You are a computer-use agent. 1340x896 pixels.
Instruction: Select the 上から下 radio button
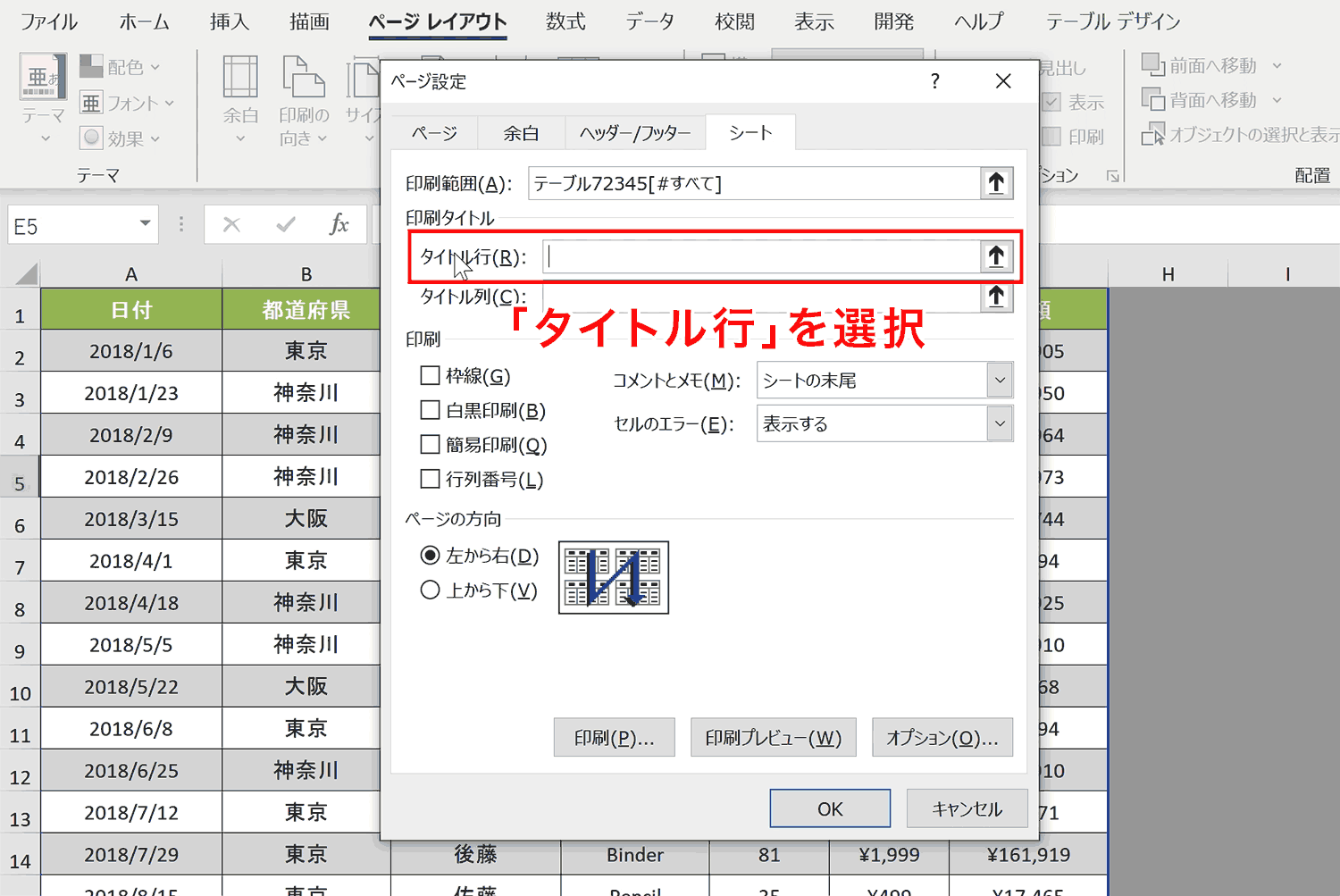pos(430,590)
